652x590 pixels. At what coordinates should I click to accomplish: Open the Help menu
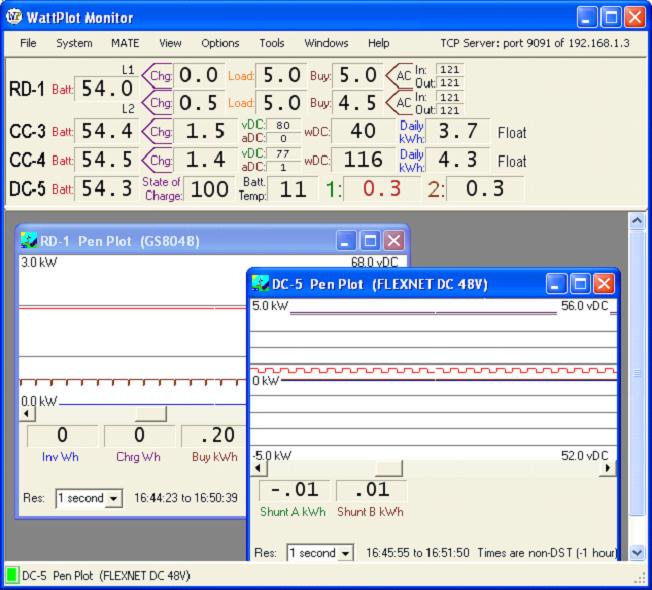[x=378, y=43]
